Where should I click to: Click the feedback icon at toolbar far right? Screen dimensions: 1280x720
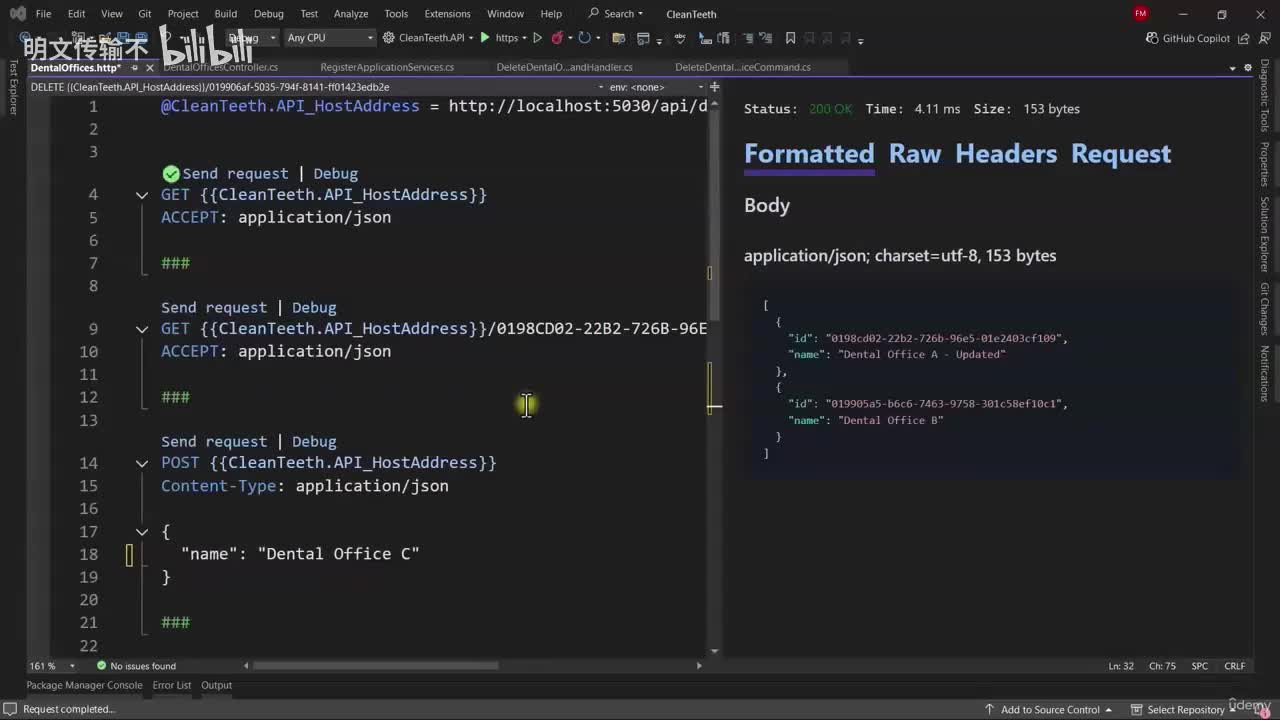pyautogui.click(x=1264, y=38)
